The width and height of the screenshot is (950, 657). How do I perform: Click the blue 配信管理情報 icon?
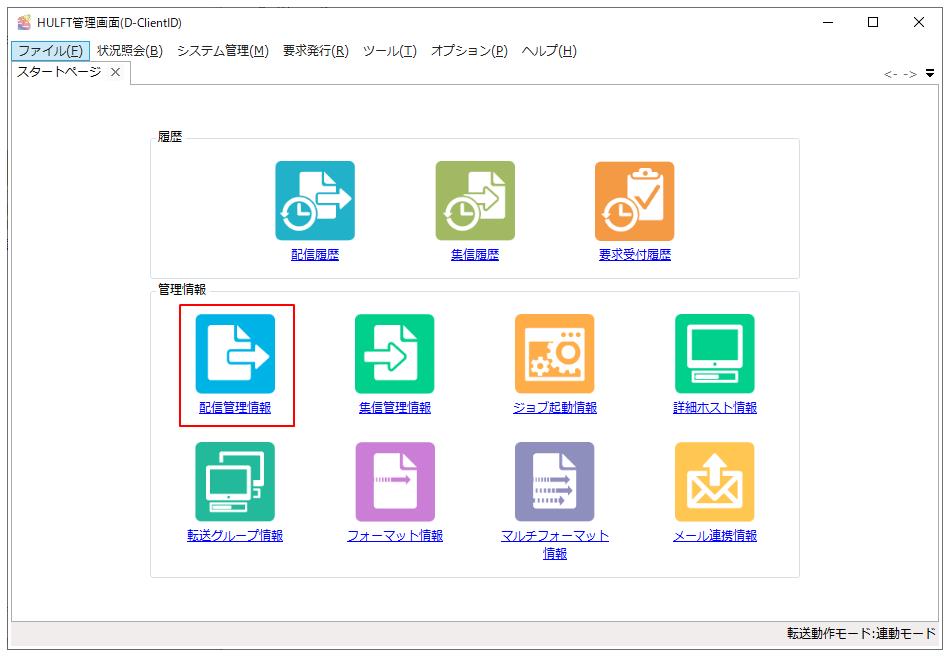point(235,354)
